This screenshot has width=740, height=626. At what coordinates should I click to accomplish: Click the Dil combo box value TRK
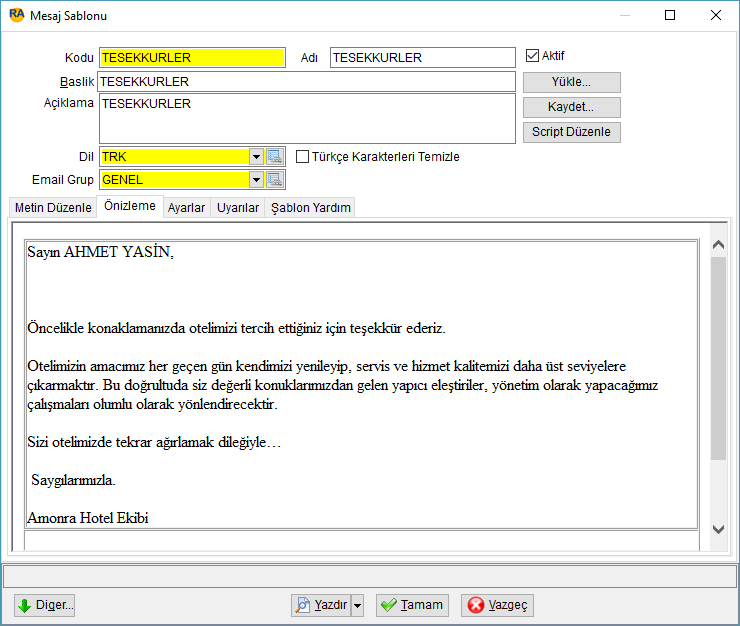pyautogui.click(x=175, y=157)
